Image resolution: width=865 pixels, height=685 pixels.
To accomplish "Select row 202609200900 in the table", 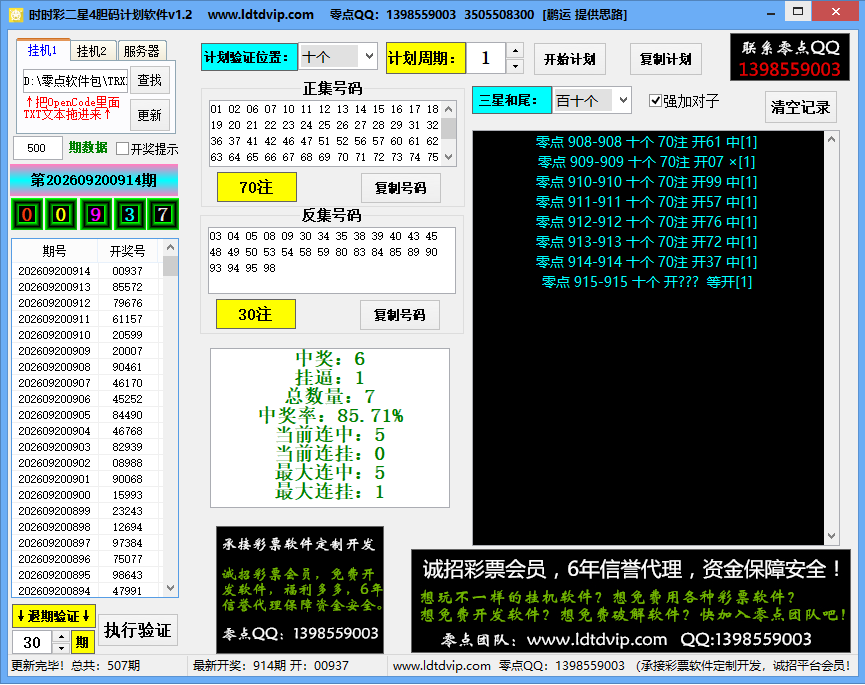I will point(87,495).
